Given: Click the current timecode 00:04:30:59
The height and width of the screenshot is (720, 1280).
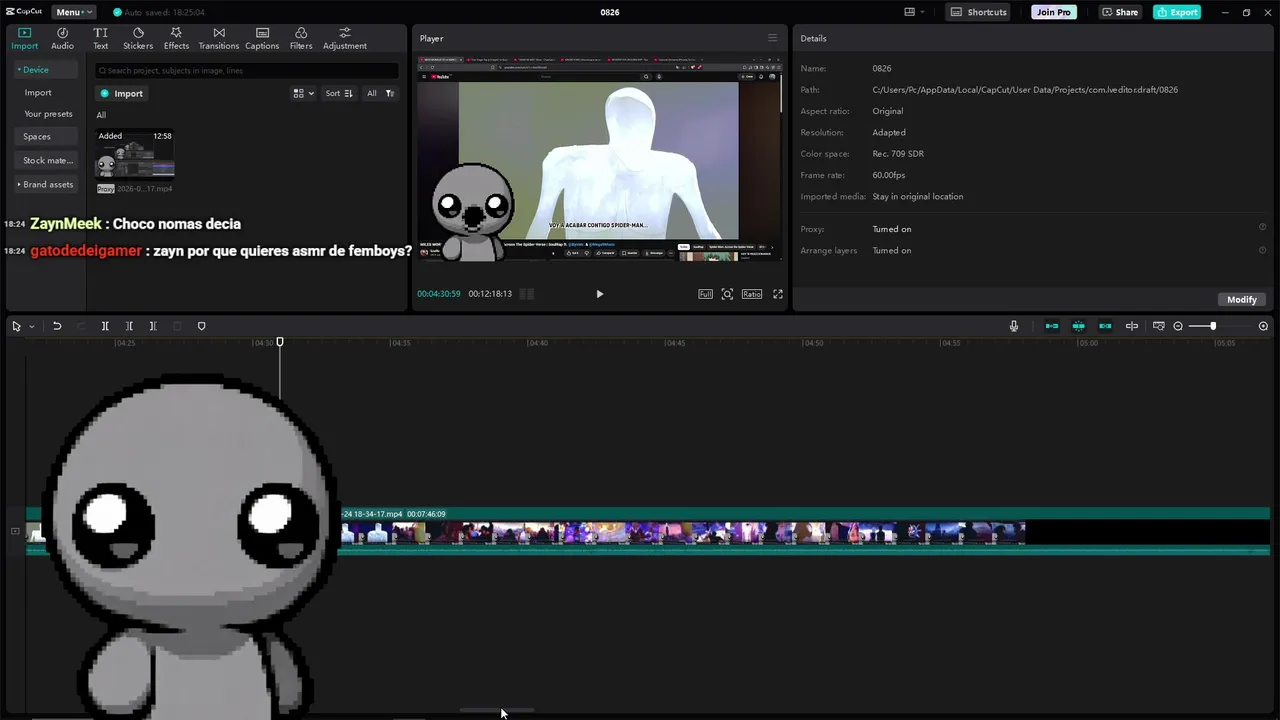Looking at the screenshot, I should (x=439, y=294).
